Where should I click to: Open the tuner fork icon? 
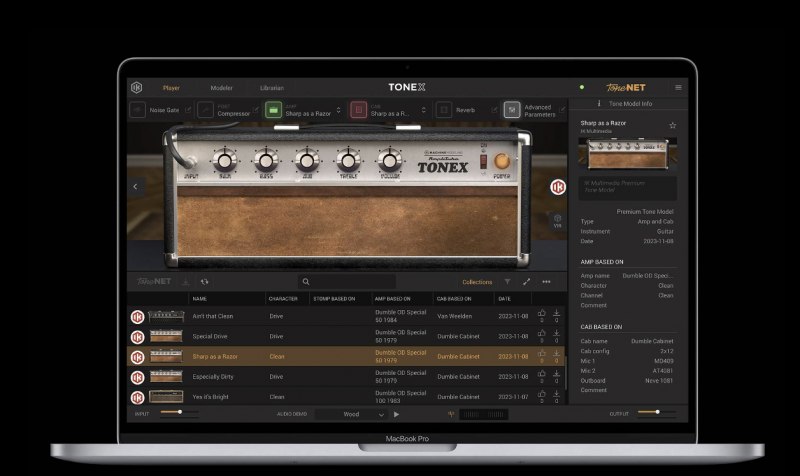point(451,414)
